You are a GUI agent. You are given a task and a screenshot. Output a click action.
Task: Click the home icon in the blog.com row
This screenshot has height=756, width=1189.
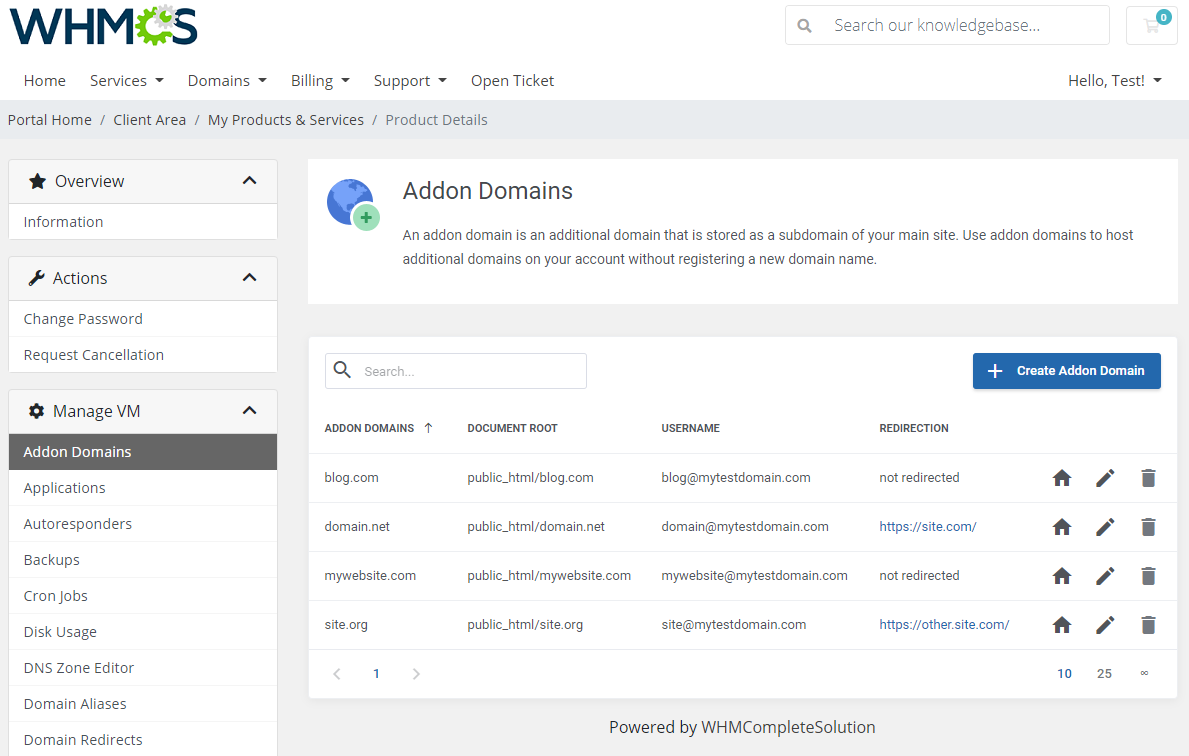pos(1061,478)
